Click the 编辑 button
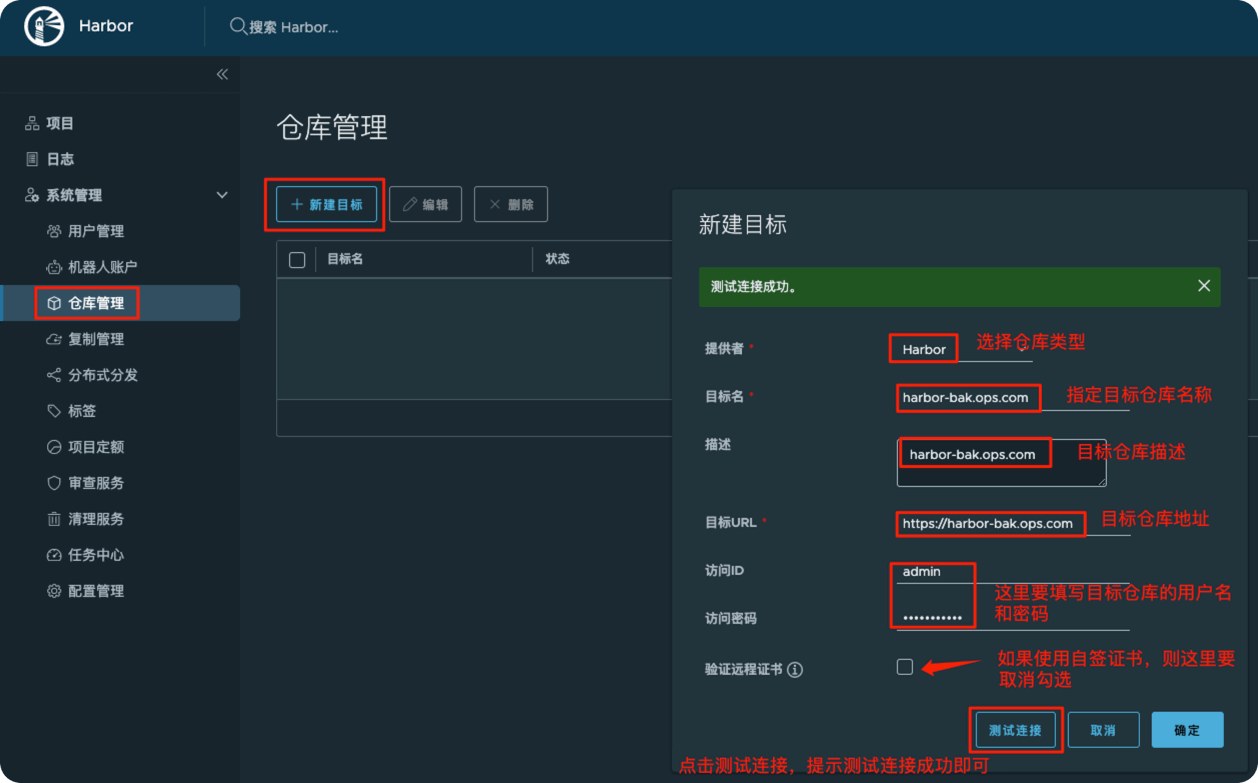The height and width of the screenshot is (783, 1258). (x=425, y=204)
